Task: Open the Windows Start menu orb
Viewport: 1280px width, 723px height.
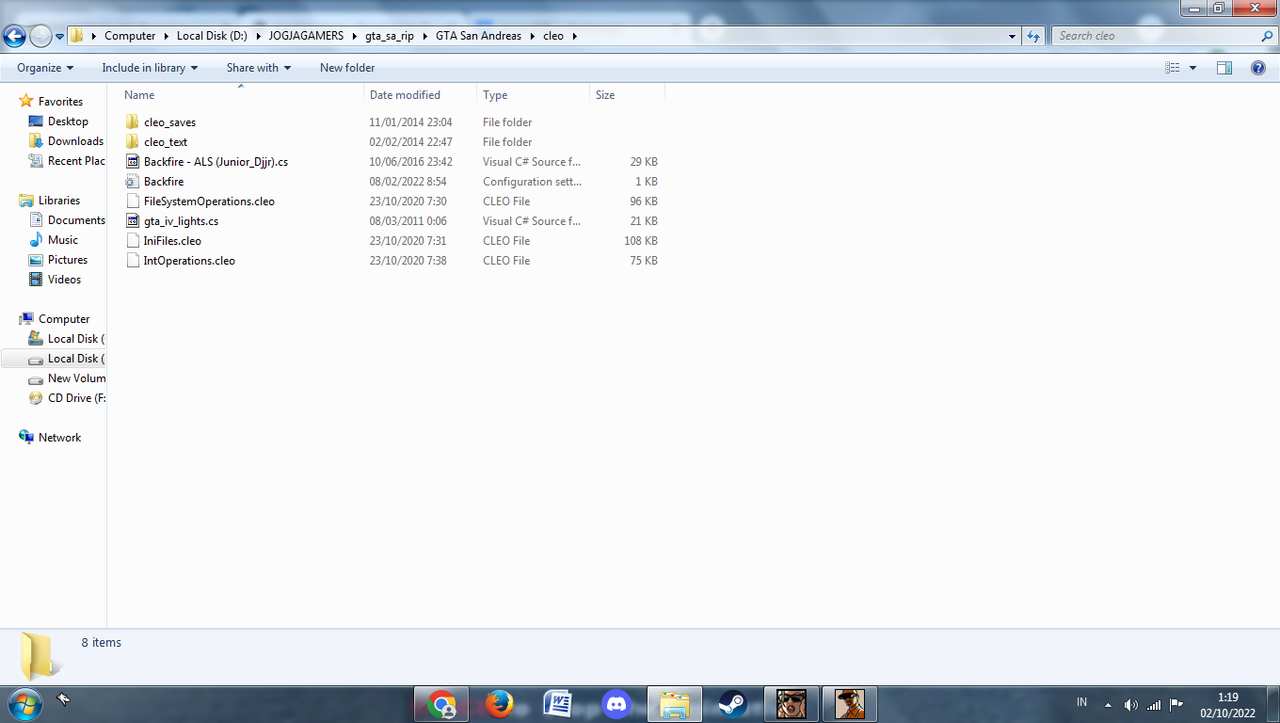Action: click(23, 703)
